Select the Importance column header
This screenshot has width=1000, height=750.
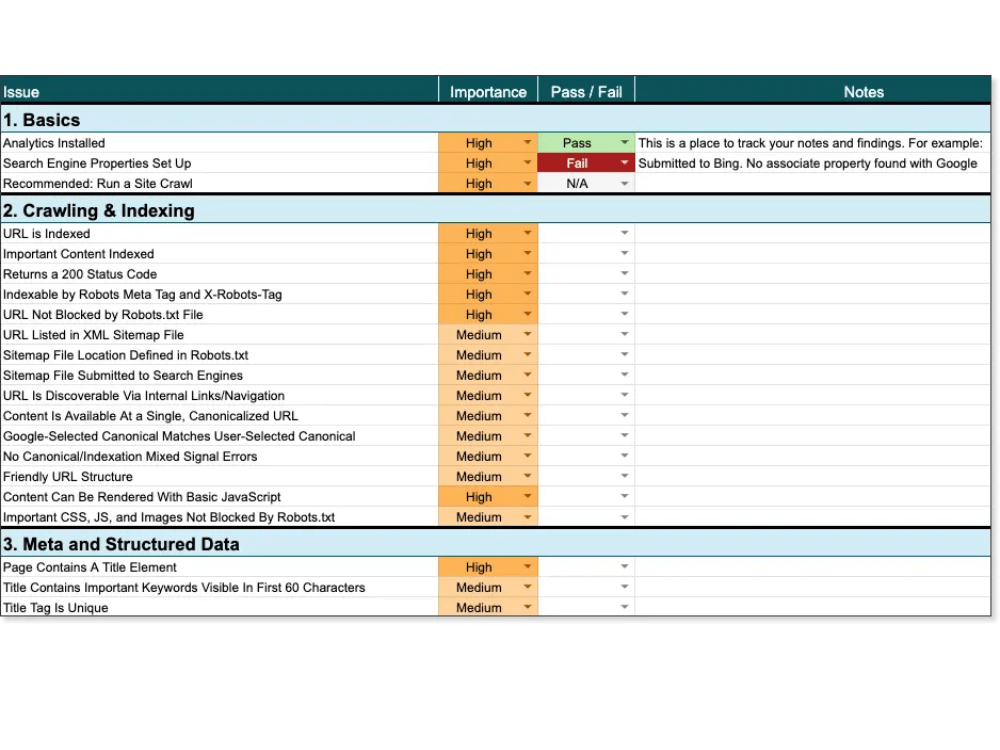click(x=489, y=91)
